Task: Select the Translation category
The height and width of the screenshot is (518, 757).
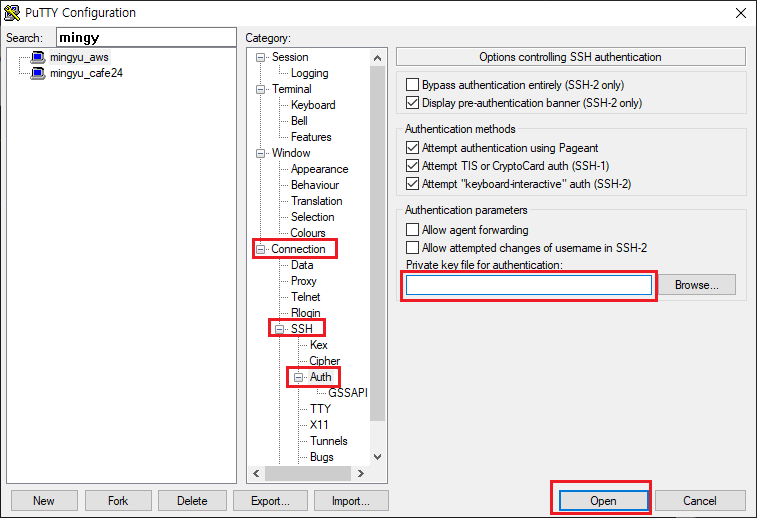Action: pyautogui.click(x=316, y=201)
